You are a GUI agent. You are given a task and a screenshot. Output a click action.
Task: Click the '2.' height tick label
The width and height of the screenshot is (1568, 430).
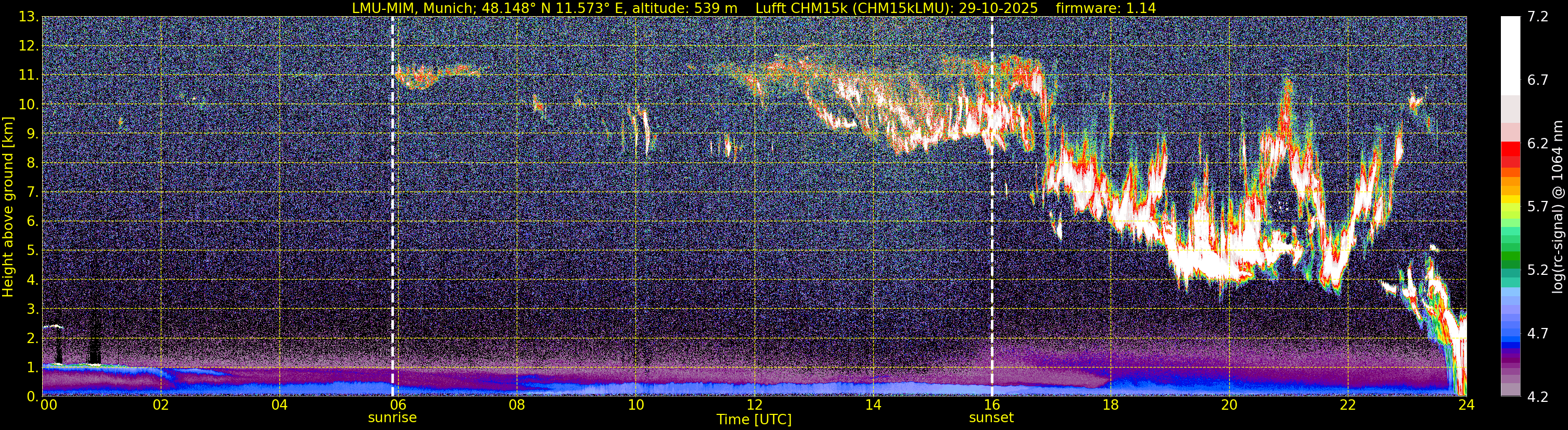tap(32, 339)
